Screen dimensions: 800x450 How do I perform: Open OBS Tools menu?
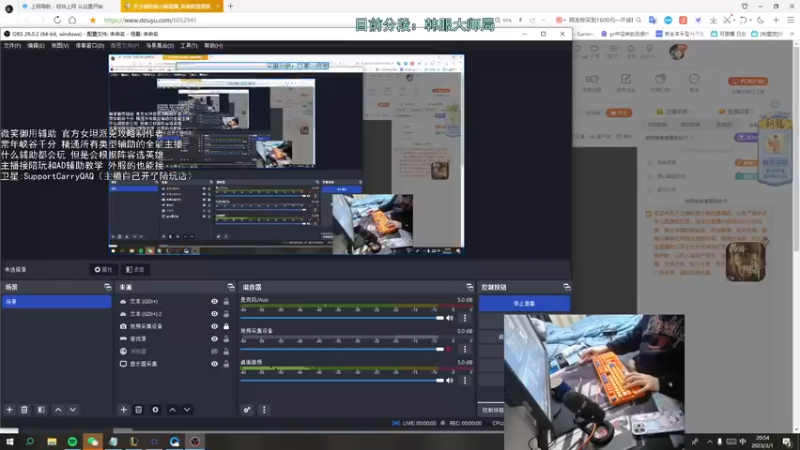pyautogui.click(x=188, y=45)
